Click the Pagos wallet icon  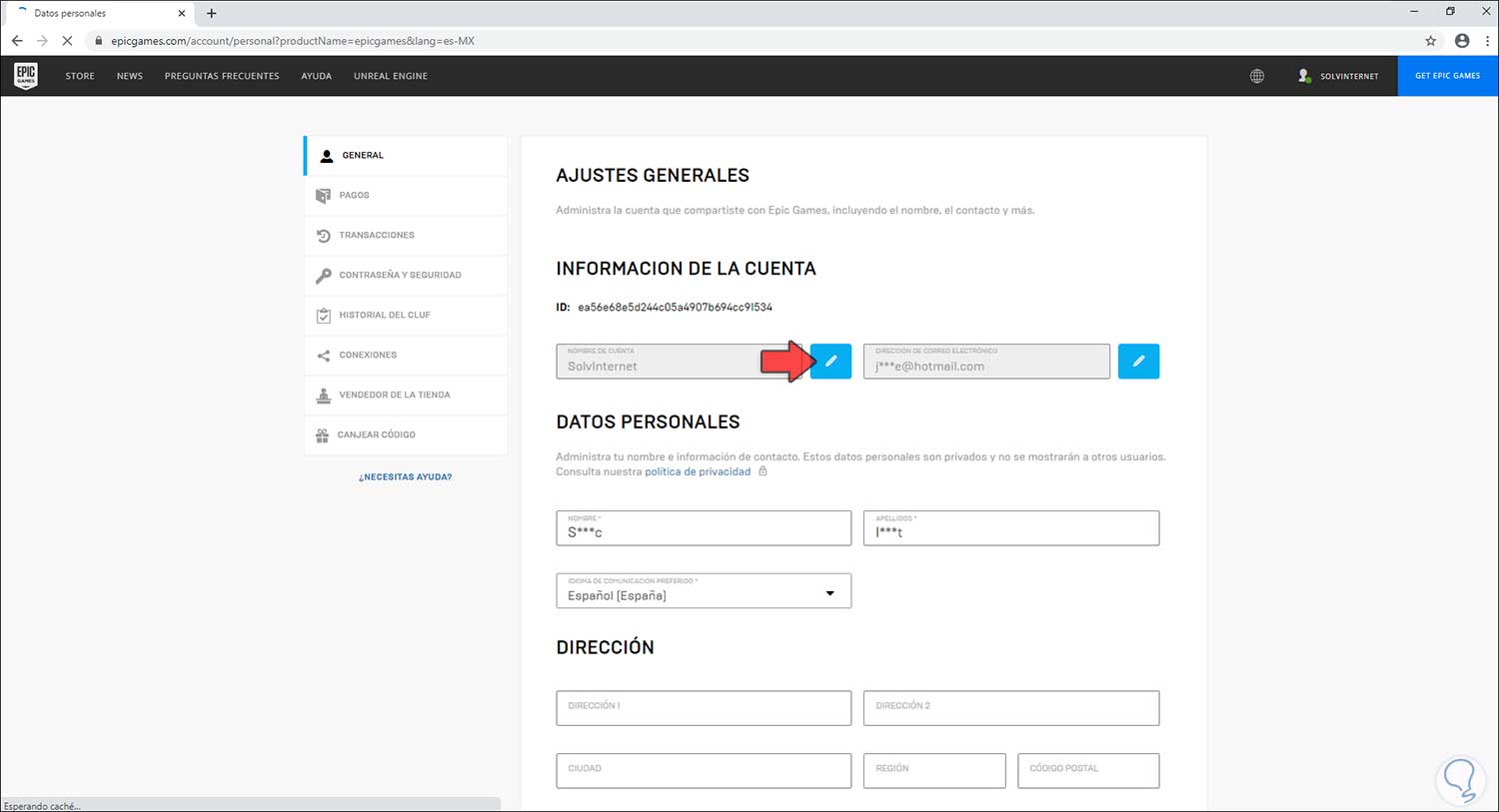[323, 196]
